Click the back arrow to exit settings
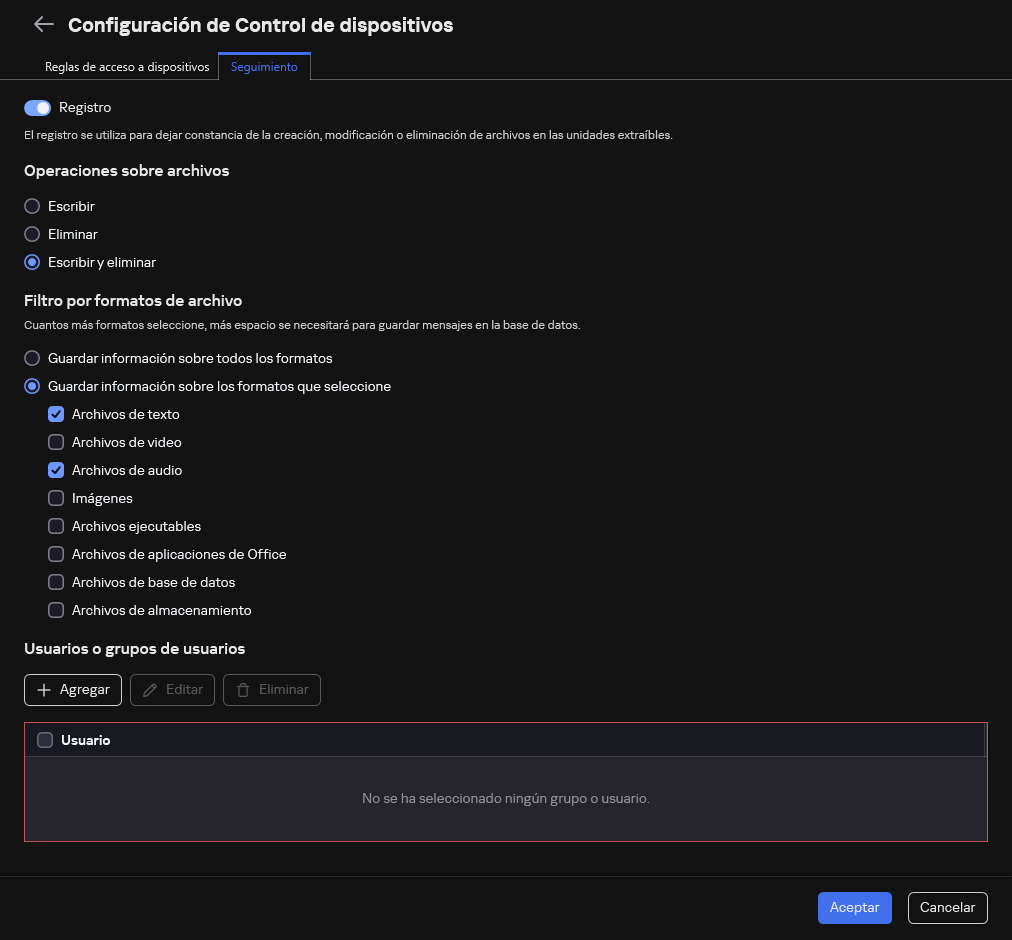Viewport: 1012px width, 940px height. (x=43, y=24)
